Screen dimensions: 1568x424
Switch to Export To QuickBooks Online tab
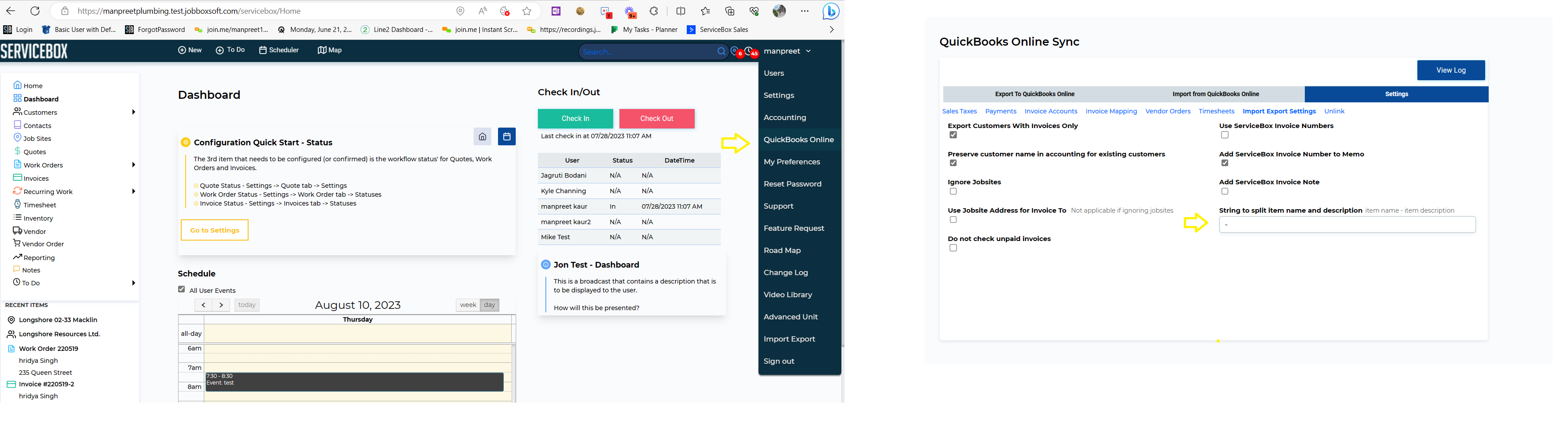[x=1034, y=94]
